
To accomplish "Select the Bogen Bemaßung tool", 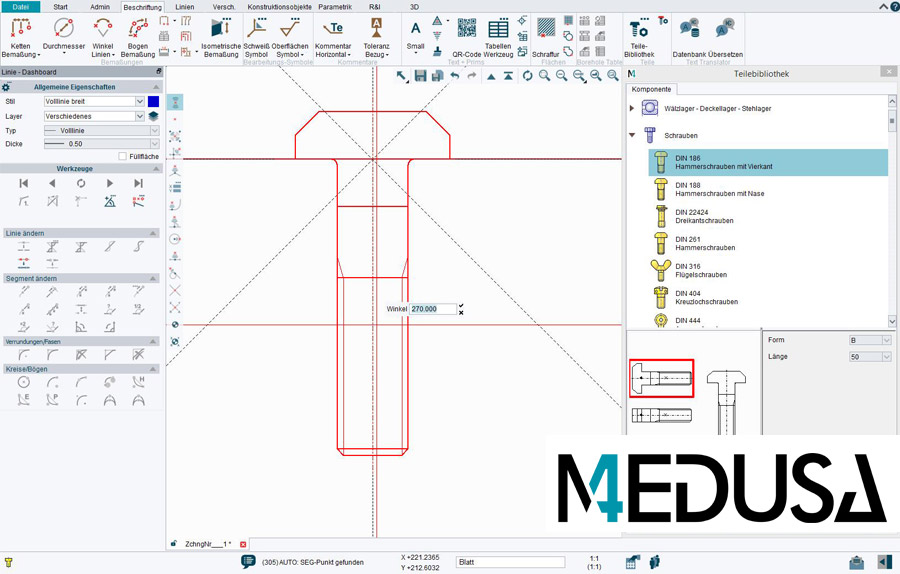I will (x=138, y=37).
